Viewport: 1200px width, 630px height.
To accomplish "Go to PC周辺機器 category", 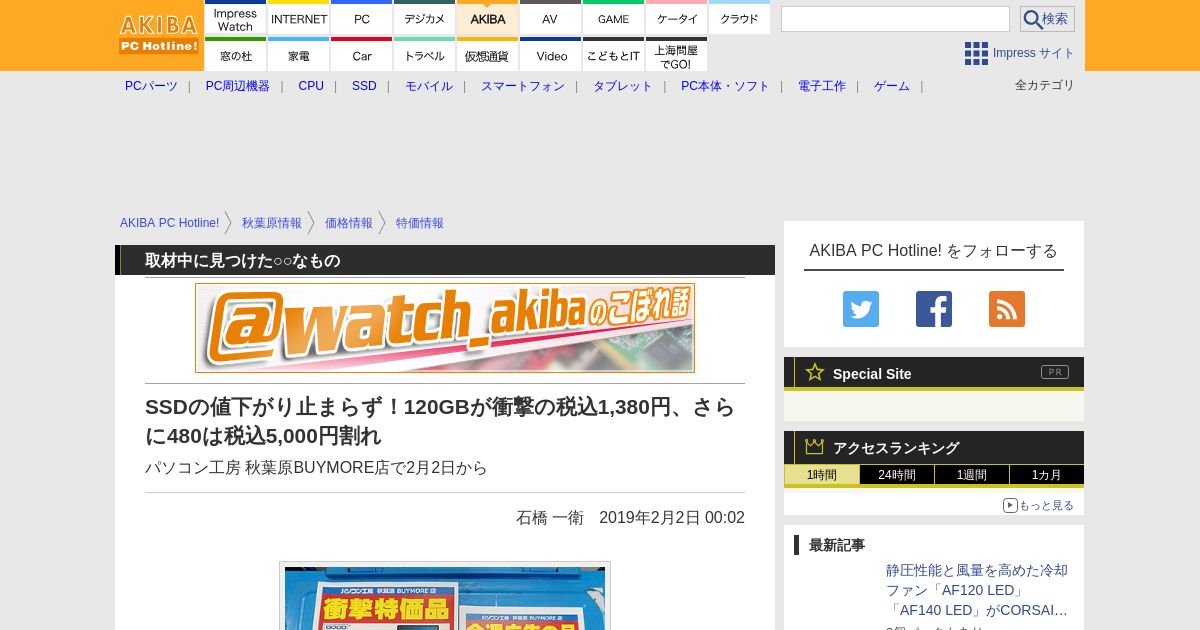I will [238, 86].
